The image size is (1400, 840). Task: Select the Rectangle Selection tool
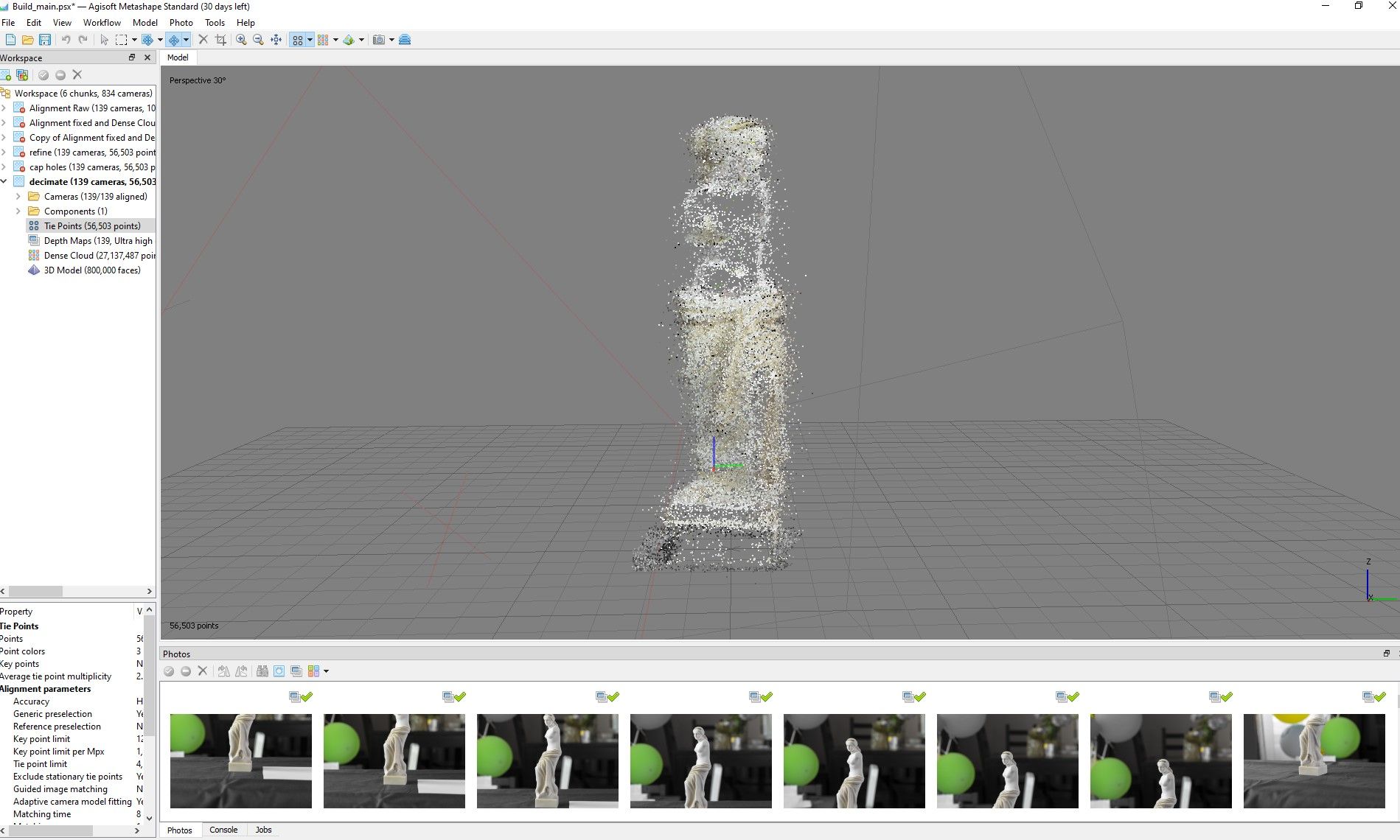coord(122,40)
